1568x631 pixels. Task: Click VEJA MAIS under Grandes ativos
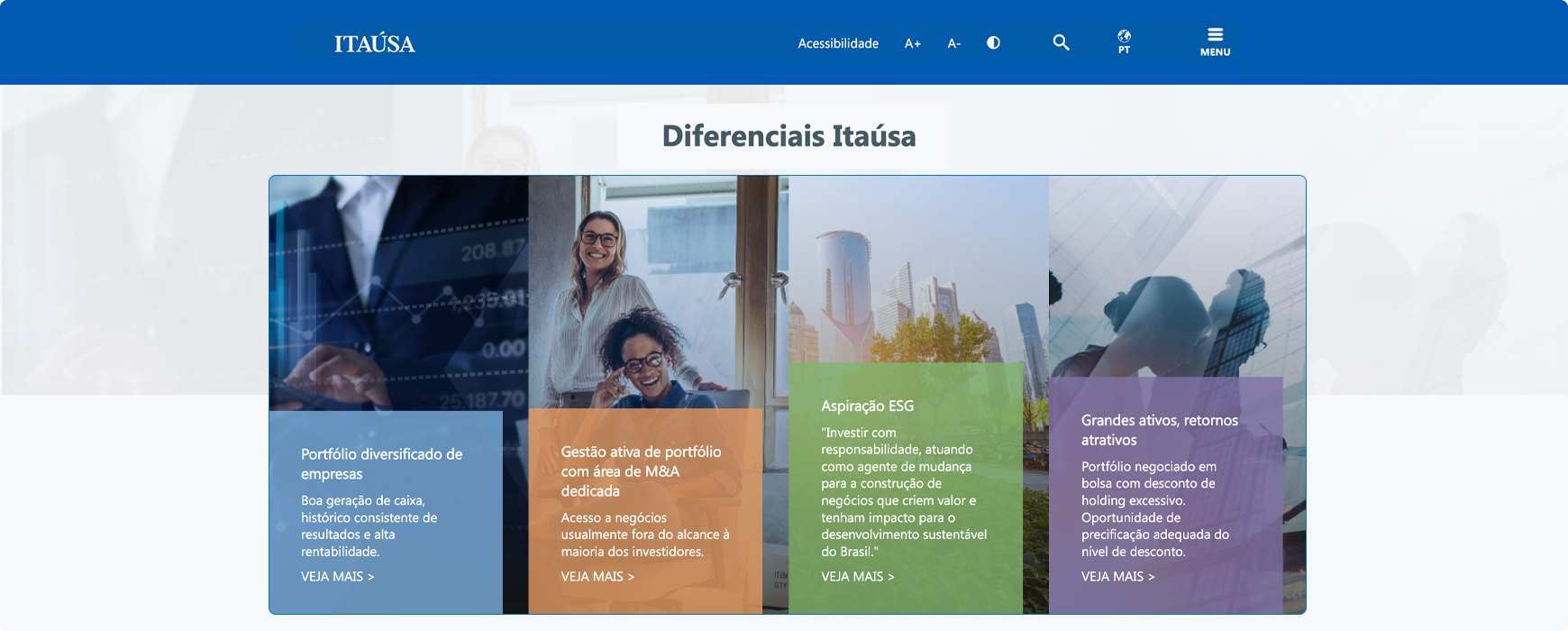(x=1117, y=576)
